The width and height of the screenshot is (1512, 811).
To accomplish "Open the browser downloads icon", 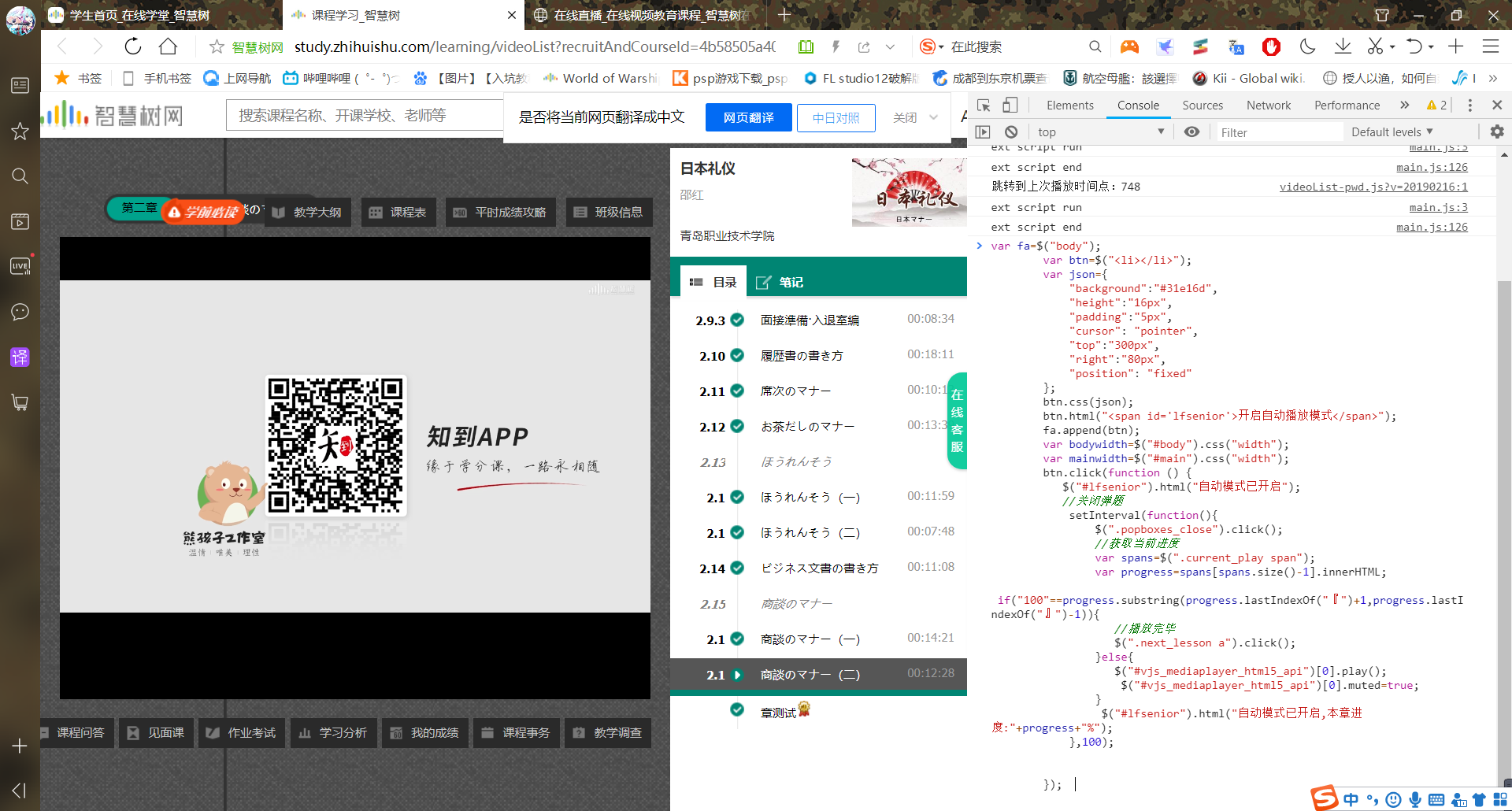I will pos(1343,46).
